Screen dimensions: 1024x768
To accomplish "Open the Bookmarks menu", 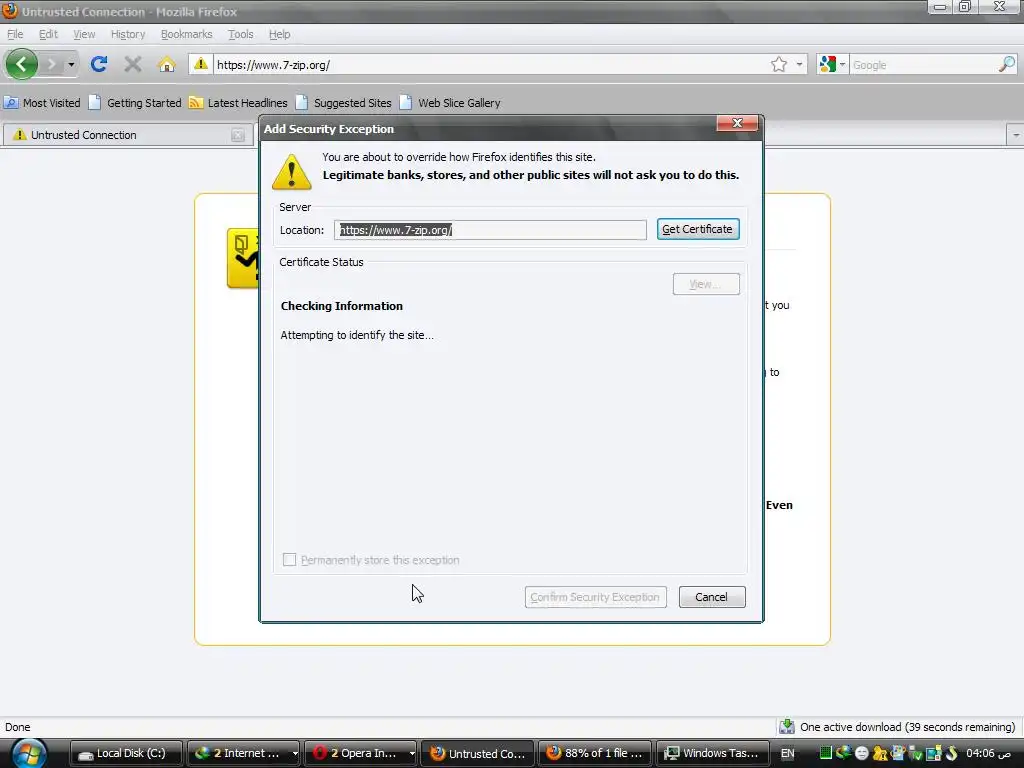I will point(186,34).
